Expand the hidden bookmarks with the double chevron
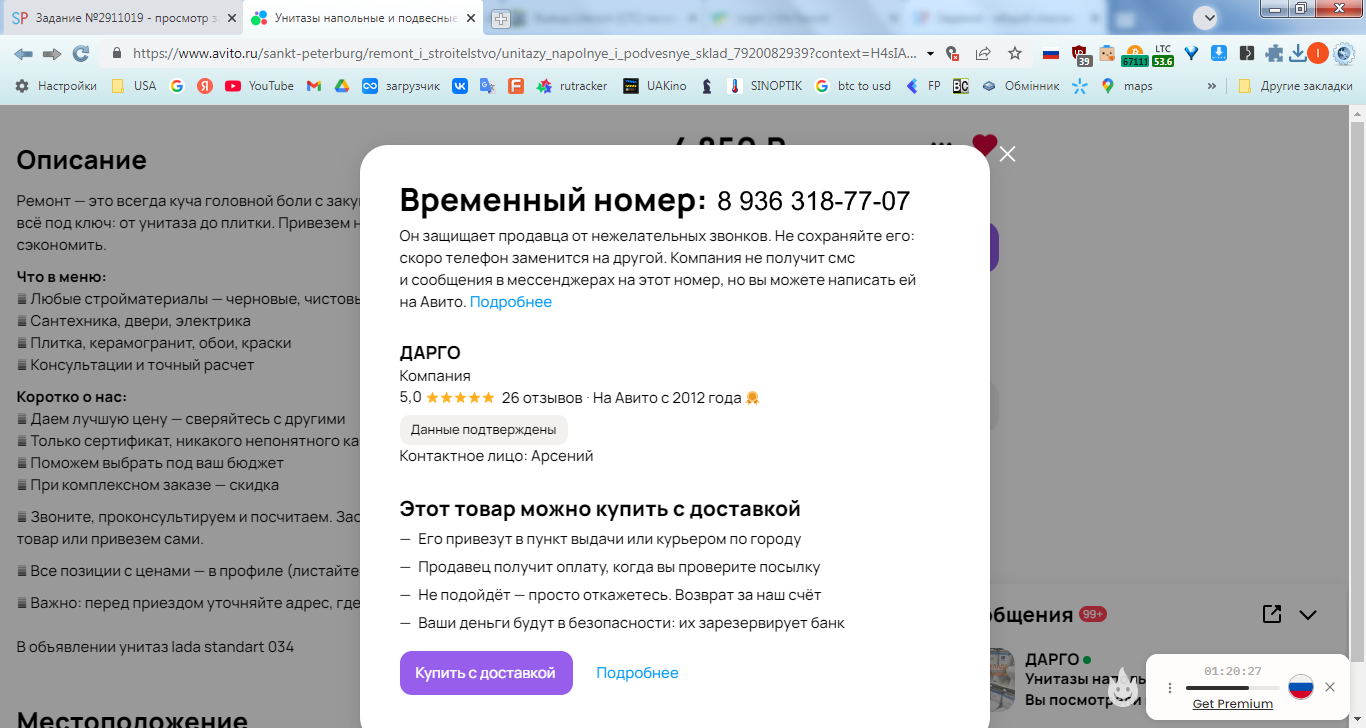The image size is (1366, 728). (x=1212, y=86)
